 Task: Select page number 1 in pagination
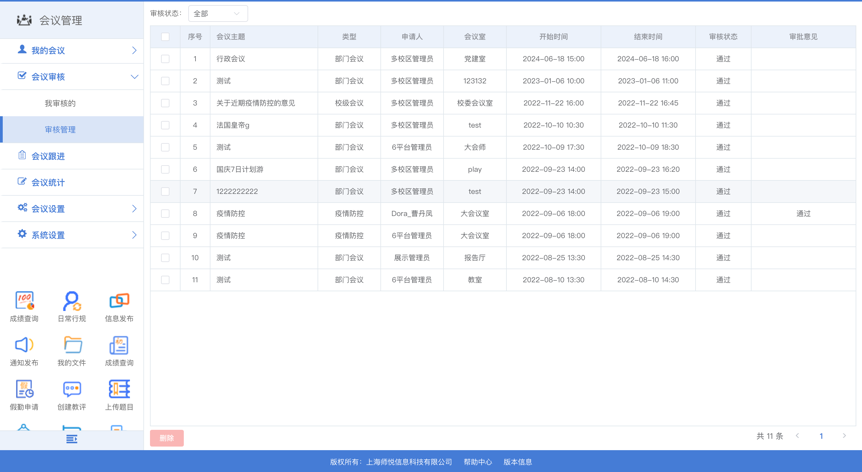point(821,436)
